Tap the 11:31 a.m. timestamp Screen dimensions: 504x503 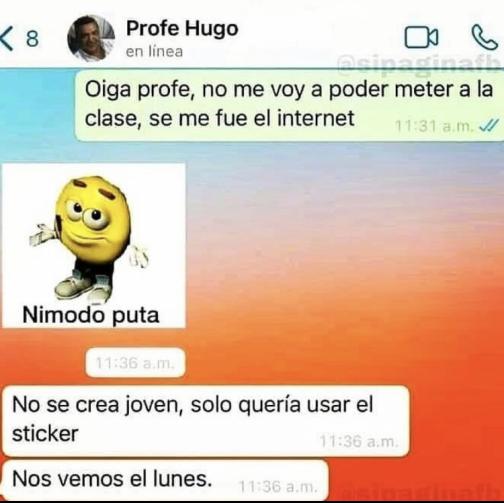tap(434, 126)
